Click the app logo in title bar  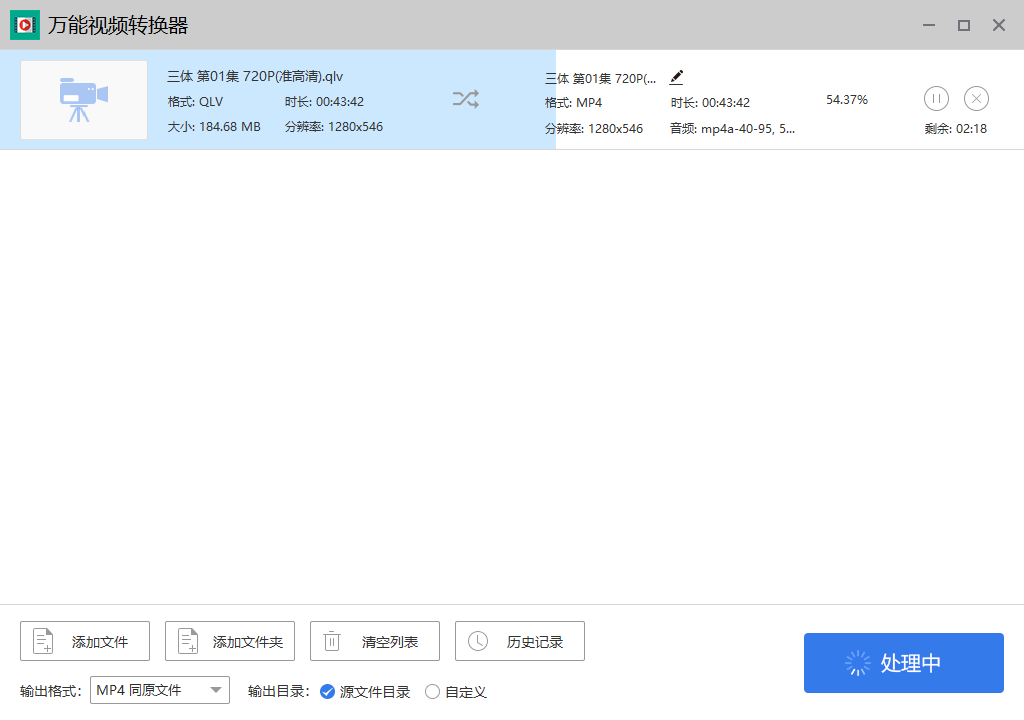coord(24,25)
